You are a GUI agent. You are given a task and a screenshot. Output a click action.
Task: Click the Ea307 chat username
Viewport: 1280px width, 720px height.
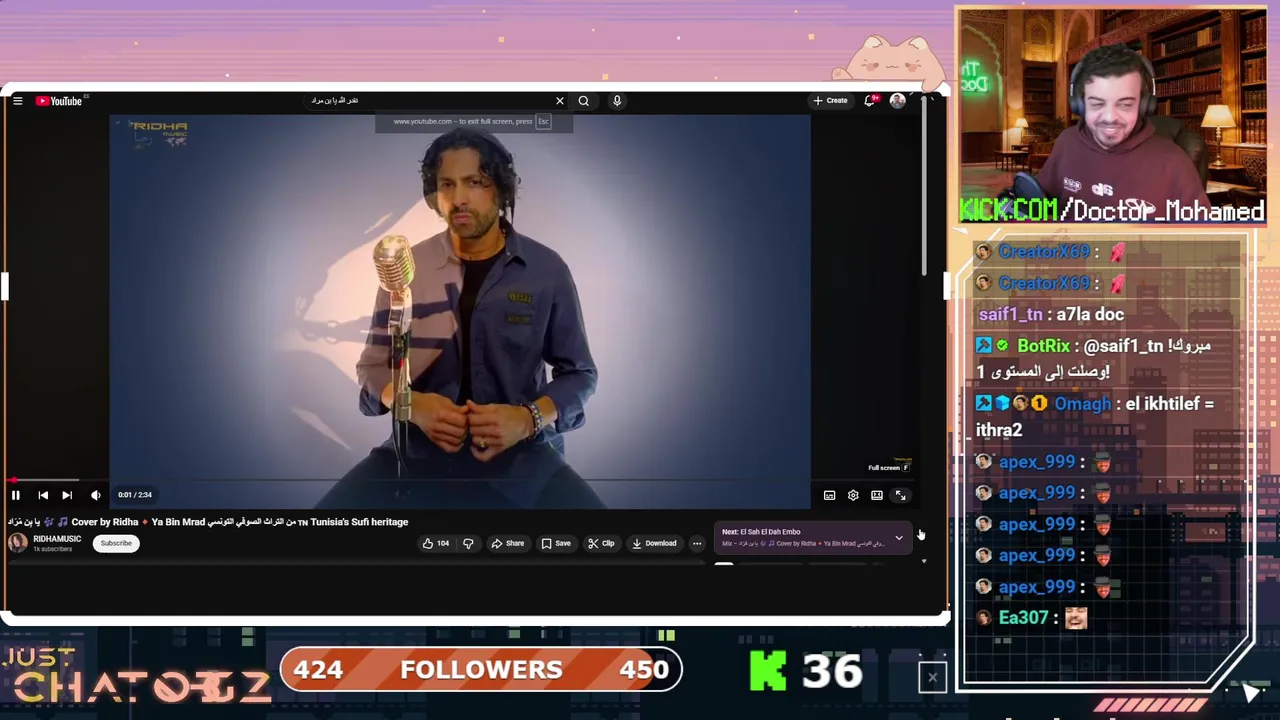1023,618
